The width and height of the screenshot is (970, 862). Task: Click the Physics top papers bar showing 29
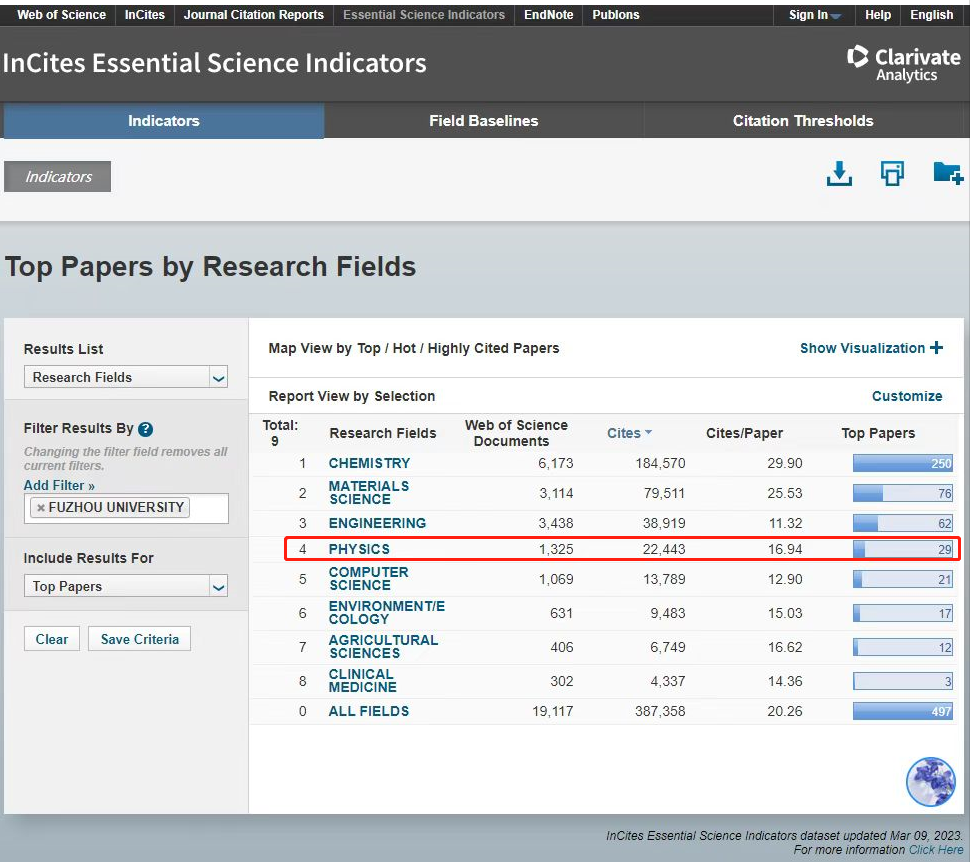click(902, 549)
